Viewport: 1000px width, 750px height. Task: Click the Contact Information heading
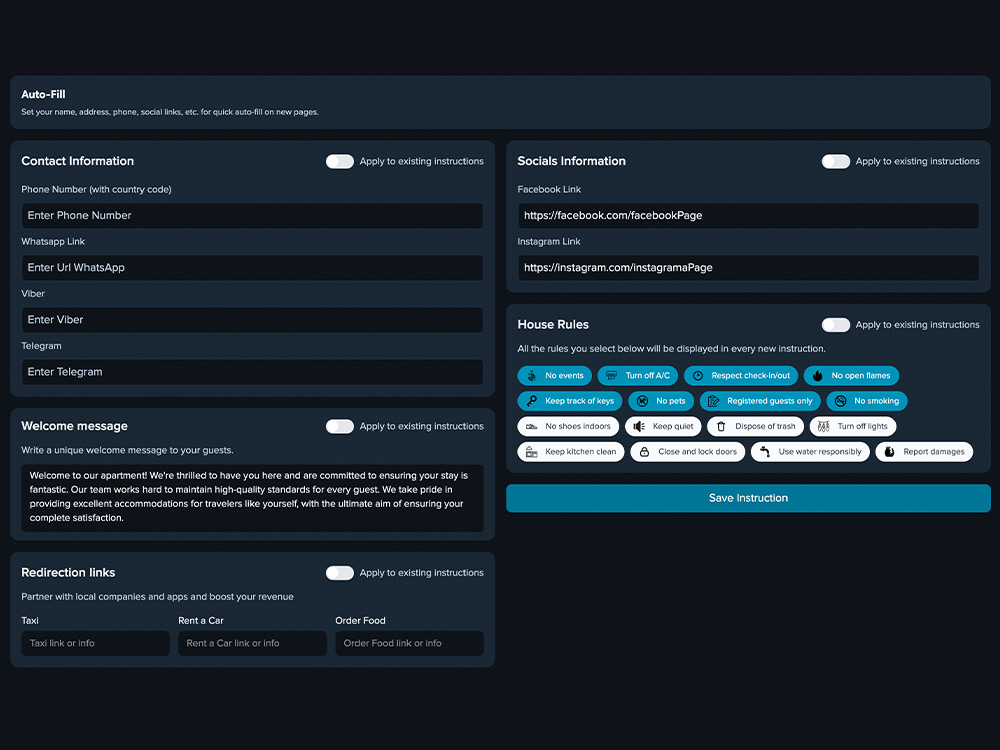coord(78,161)
